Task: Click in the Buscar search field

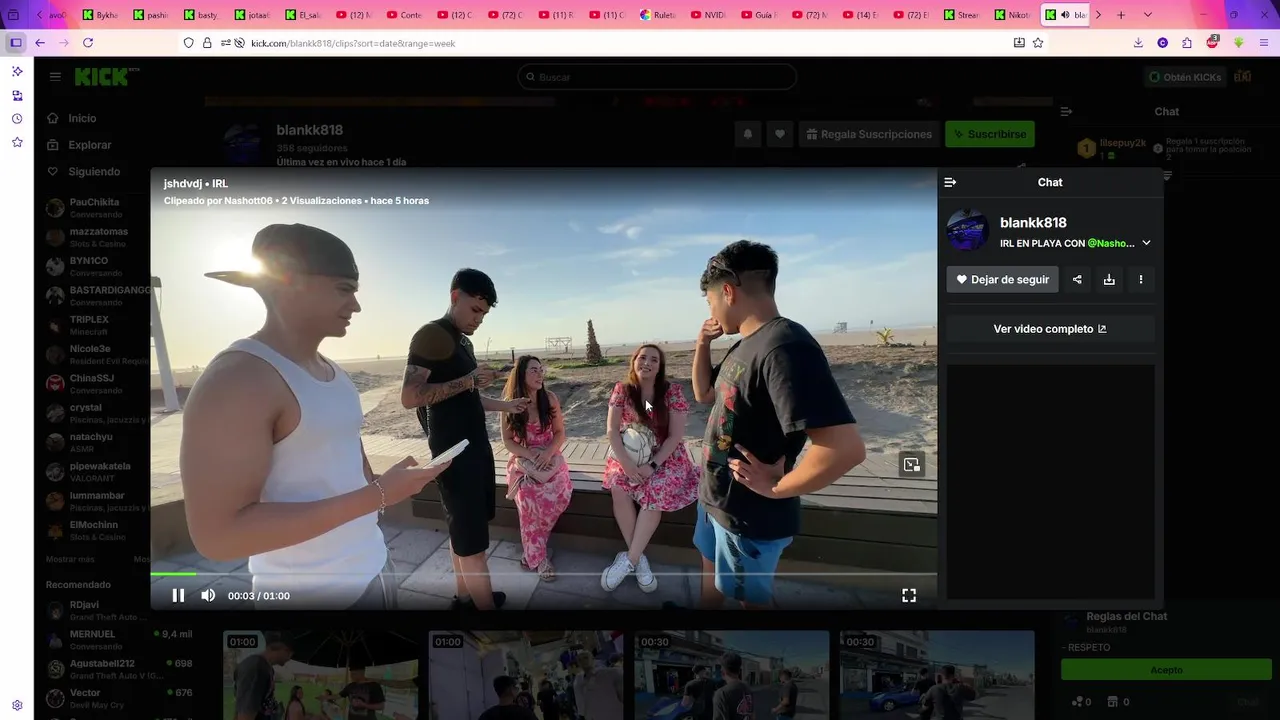Action: coord(658,77)
